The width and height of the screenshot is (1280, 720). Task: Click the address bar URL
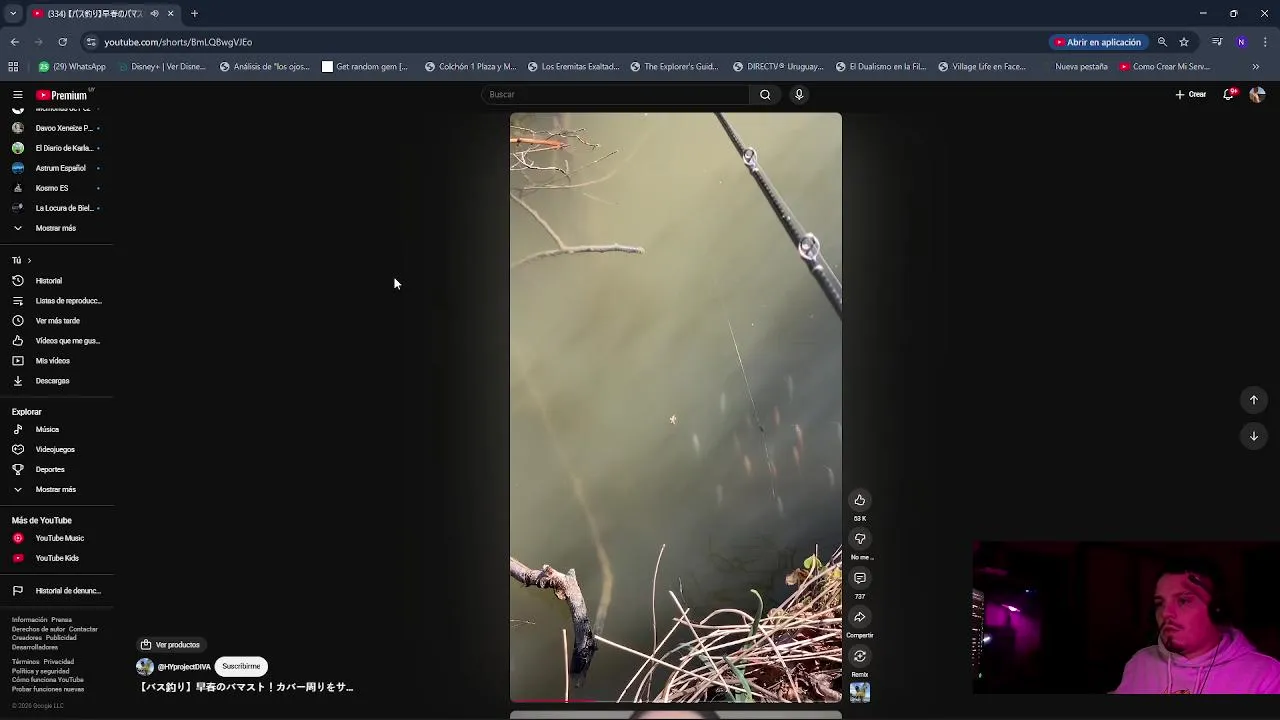coord(178,42)
